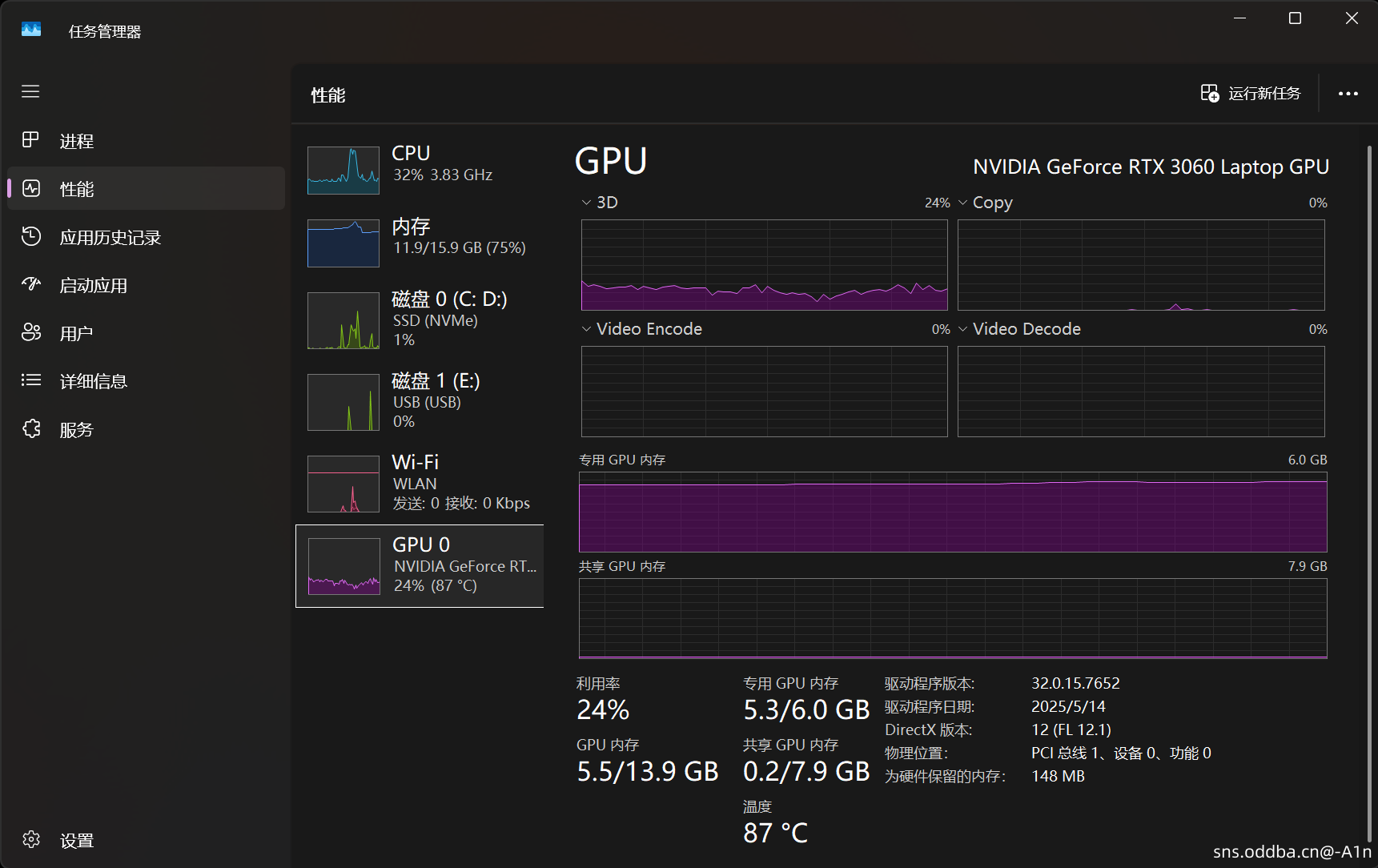Select the 磁盘 0 mini graph
The height and width of the screenshot is (868, 1378).
343,320
